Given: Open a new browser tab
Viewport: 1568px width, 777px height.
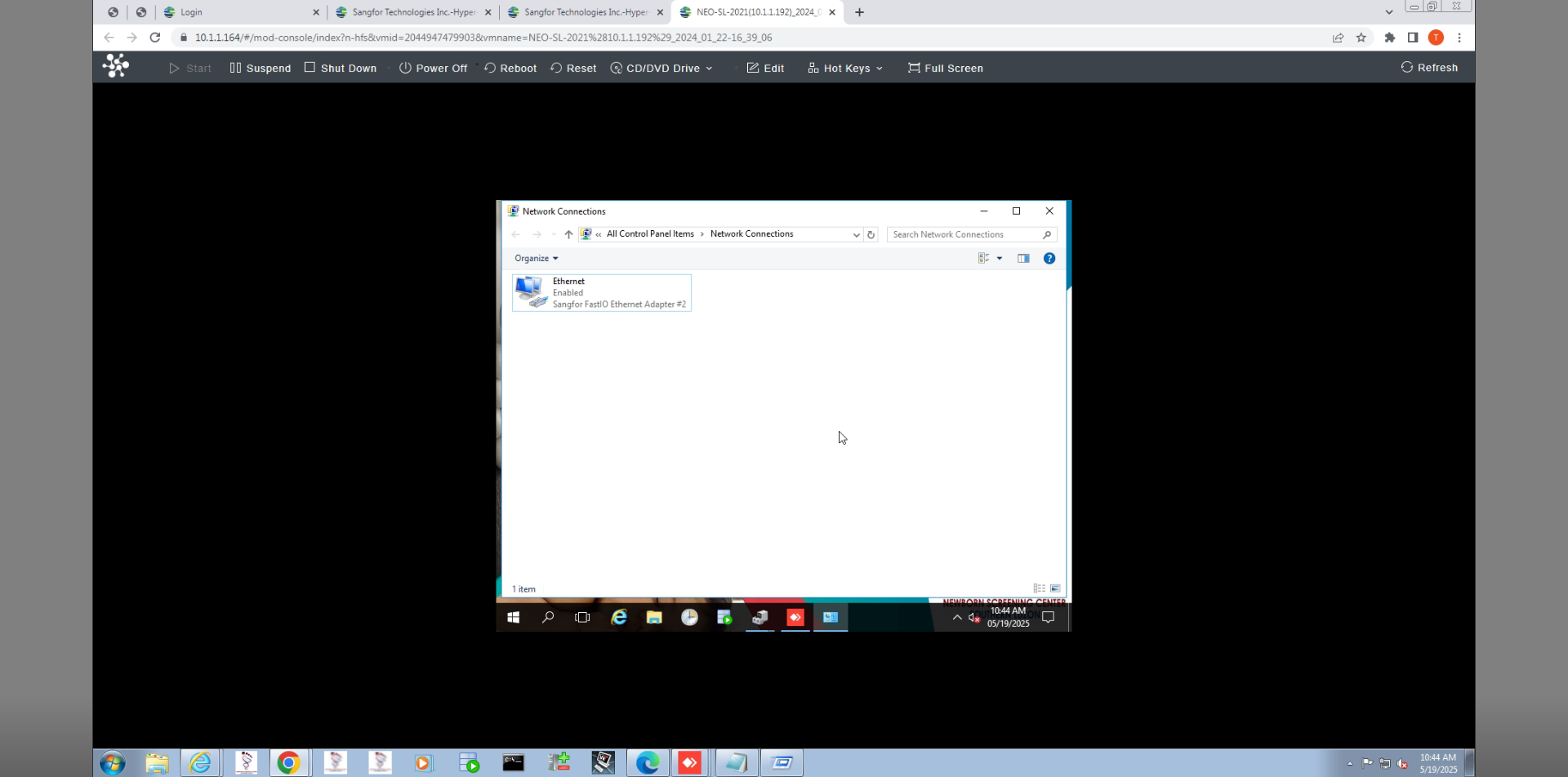Looking at the screenshot, I should 859,12.
